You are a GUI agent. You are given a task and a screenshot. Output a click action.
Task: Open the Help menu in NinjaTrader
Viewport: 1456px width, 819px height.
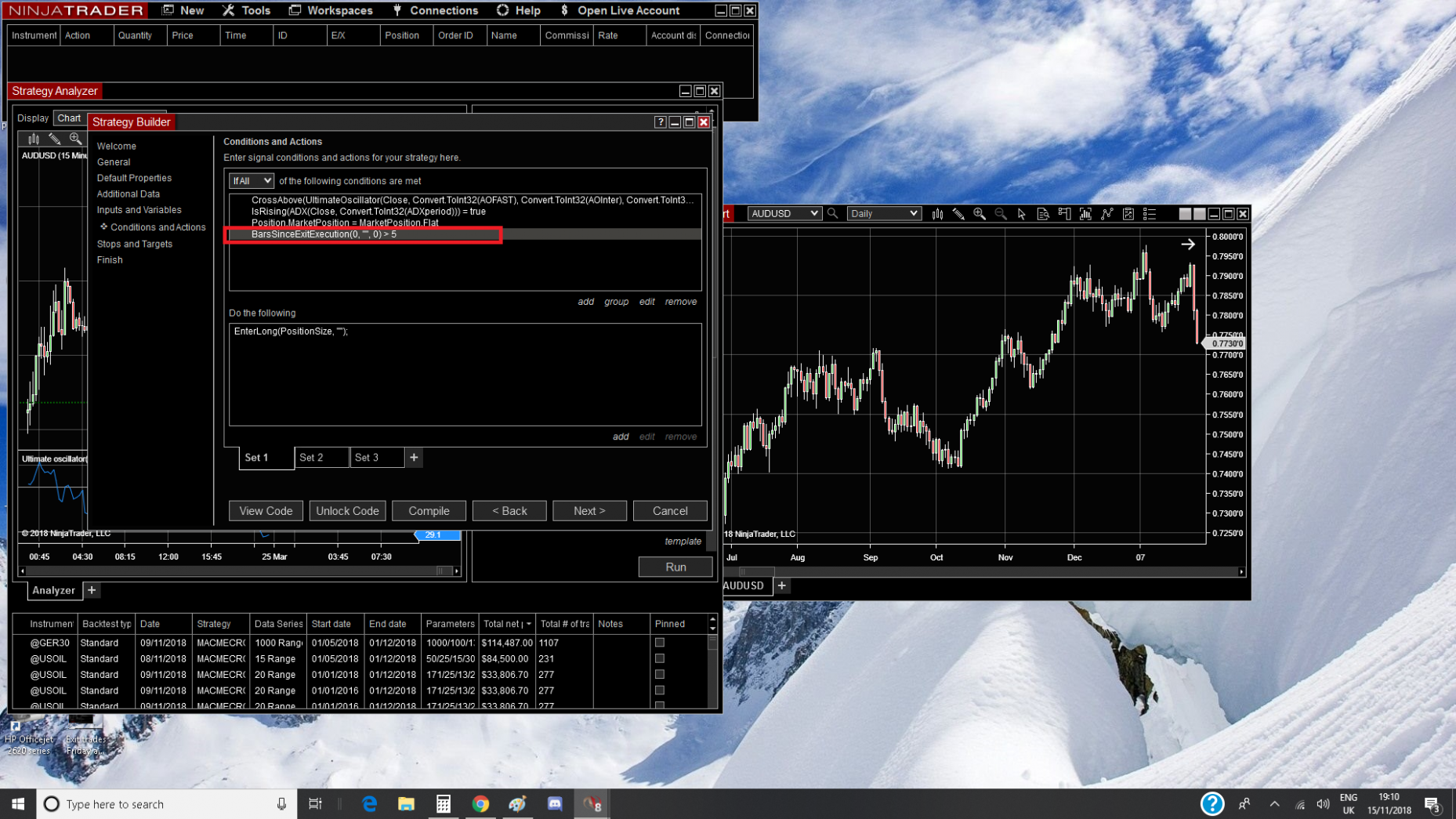[x=519, y=10]
